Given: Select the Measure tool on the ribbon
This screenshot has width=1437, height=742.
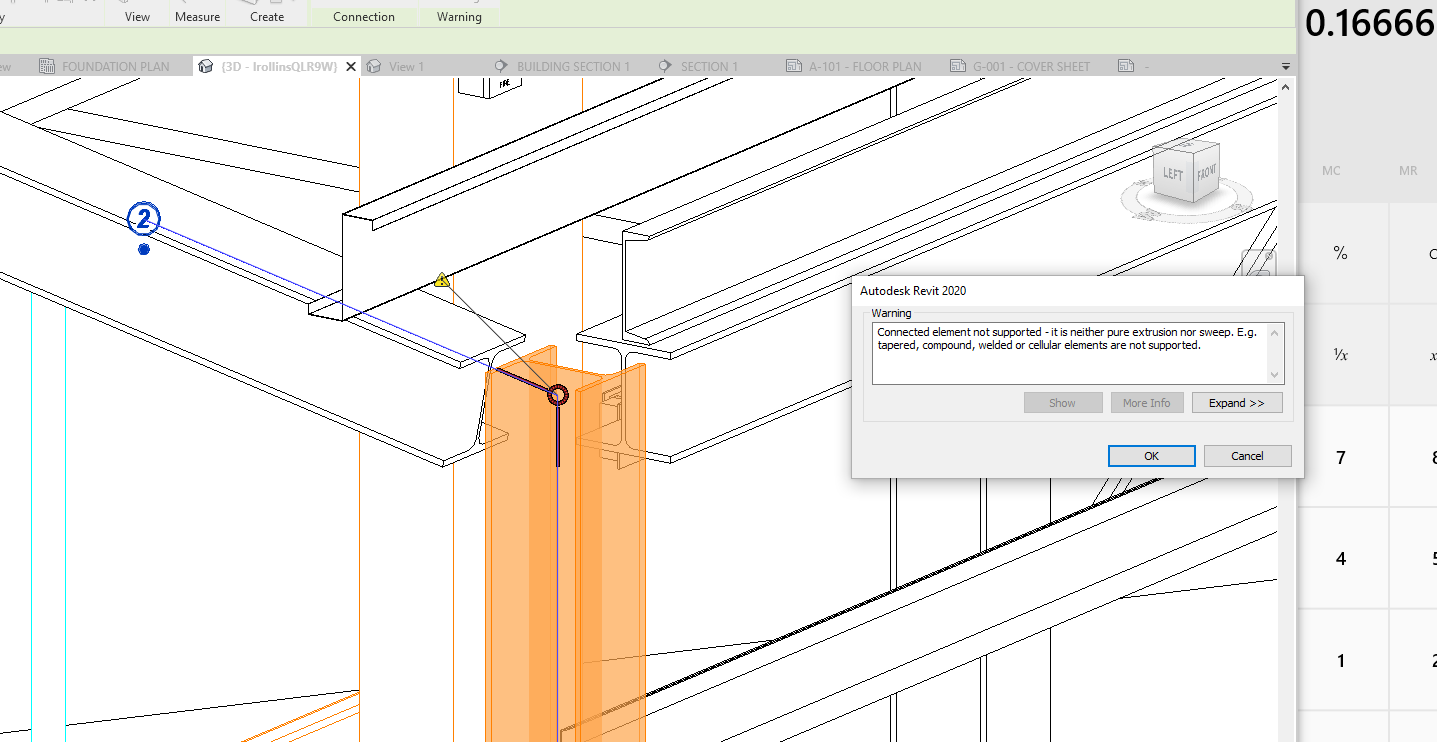Looking at the screenshot, I should point(197,16).
